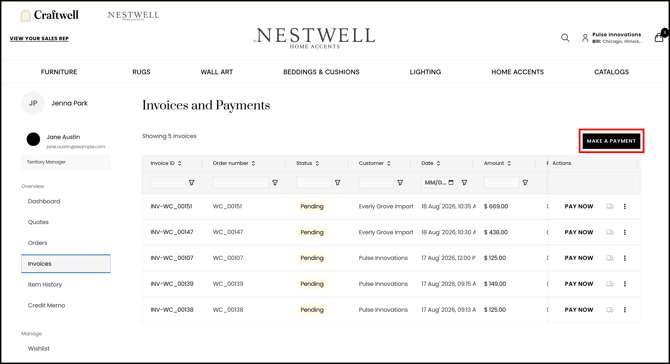Click the user account profile icon
Viewport: 670px width, 364px height.
(x=585, y=38)
